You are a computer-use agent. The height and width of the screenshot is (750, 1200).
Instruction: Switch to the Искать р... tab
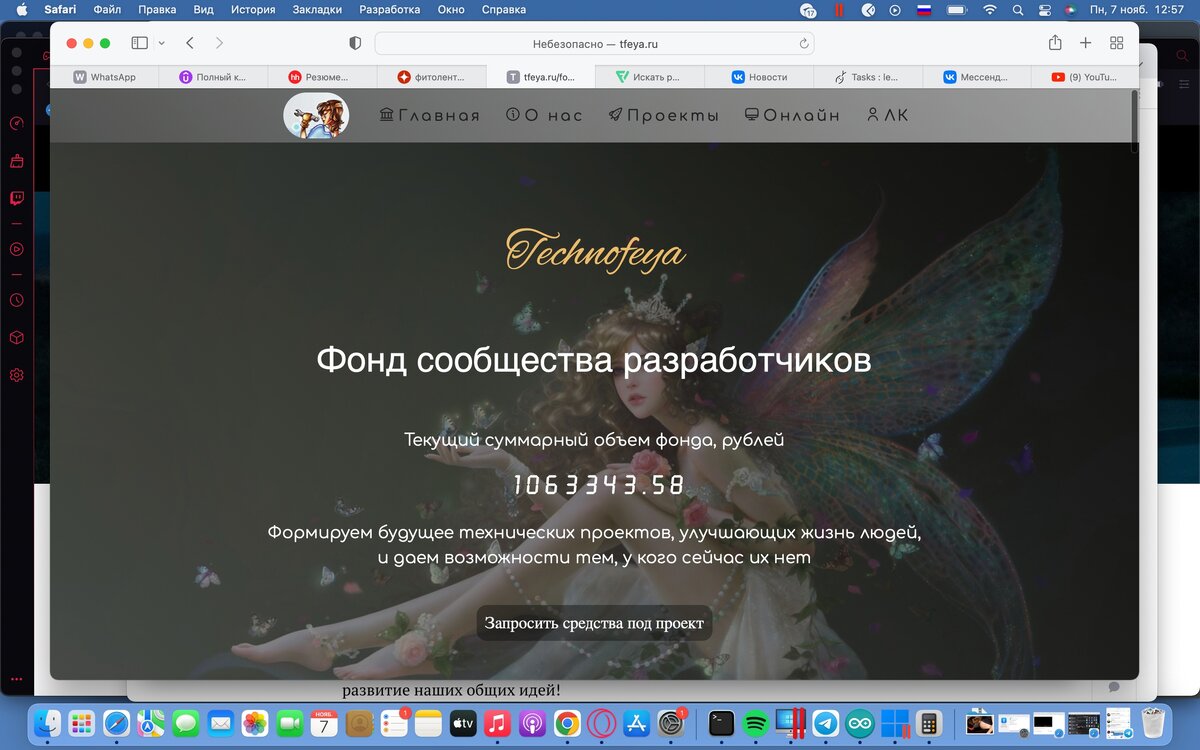point(650,77)
